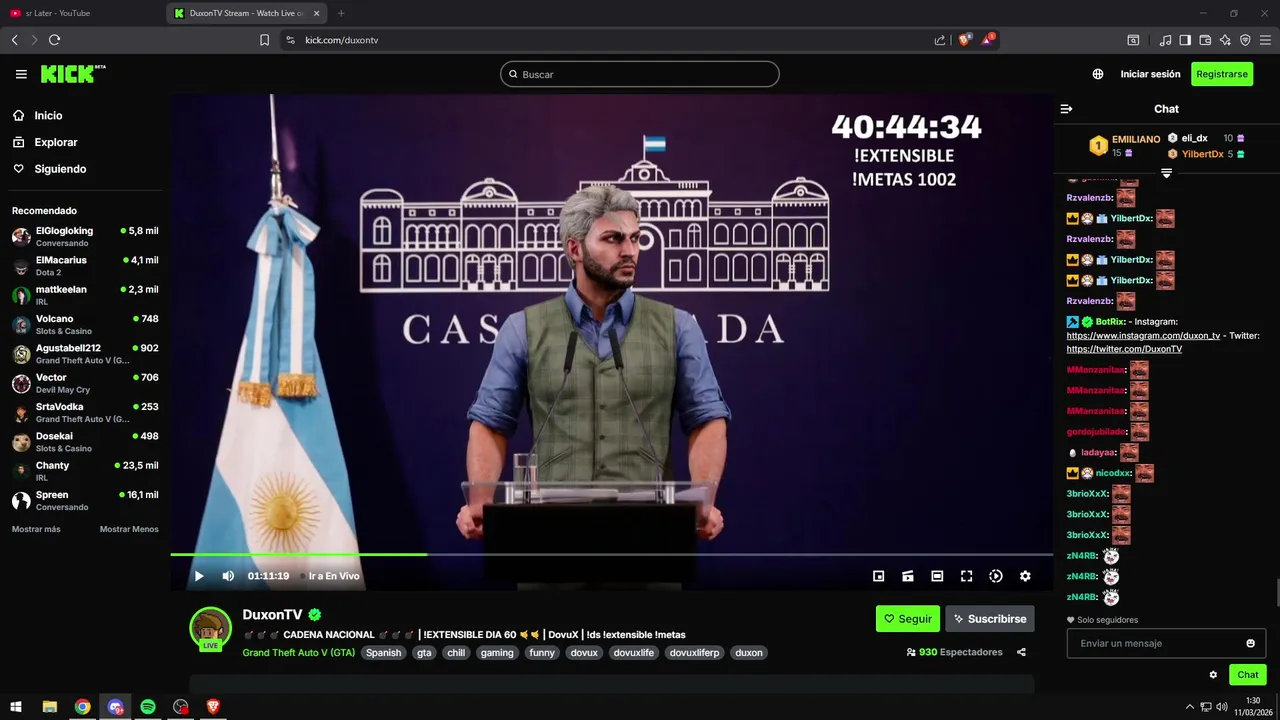This screenshot has height=720, width=1280.
Task: Select the dovuxliferp tag
Action: (694, 653)
